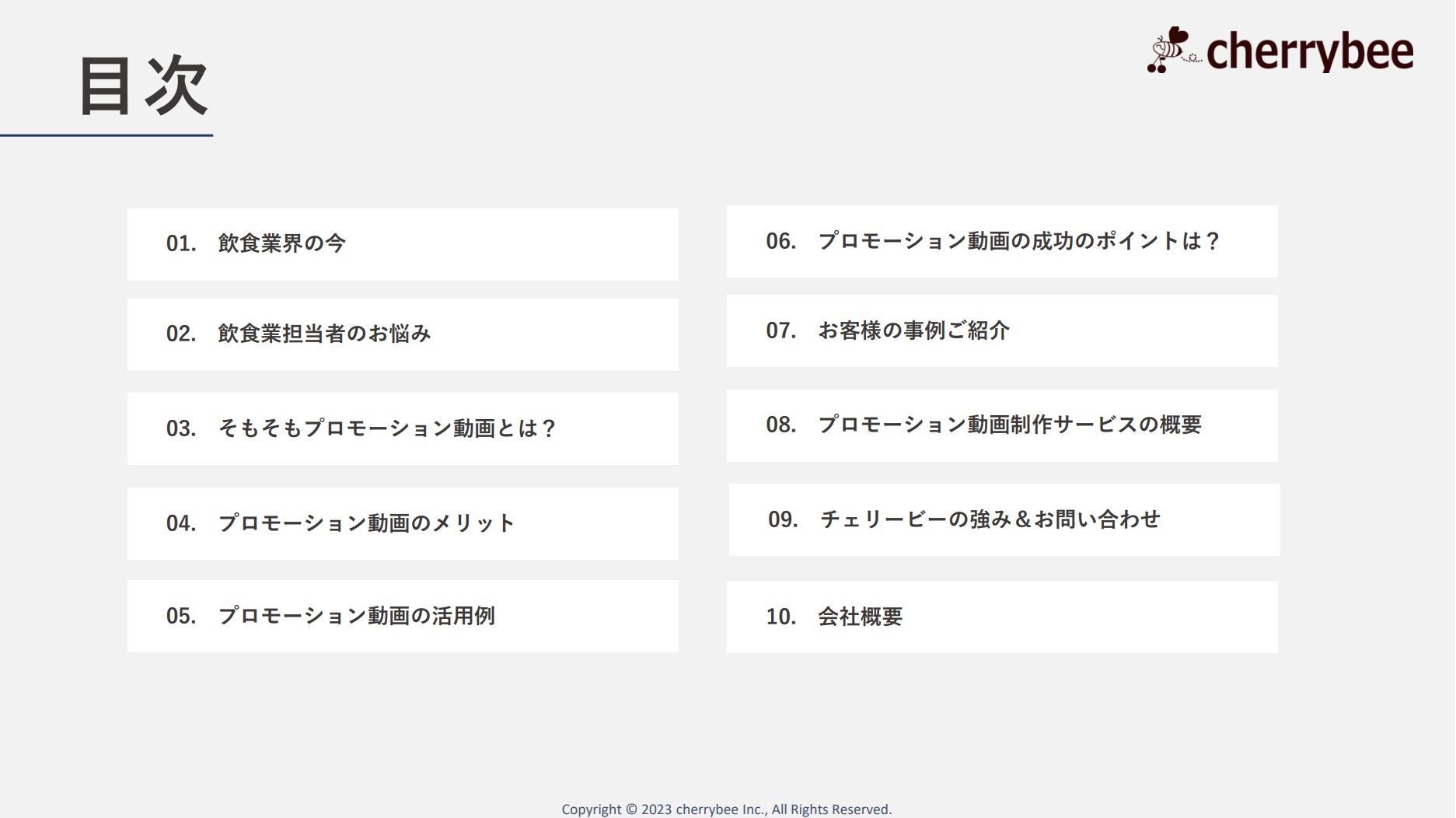Go to チェリービーの強み＆お問い合わせ entry text
Screen dimensions: 1456x818
coord(990,519)
